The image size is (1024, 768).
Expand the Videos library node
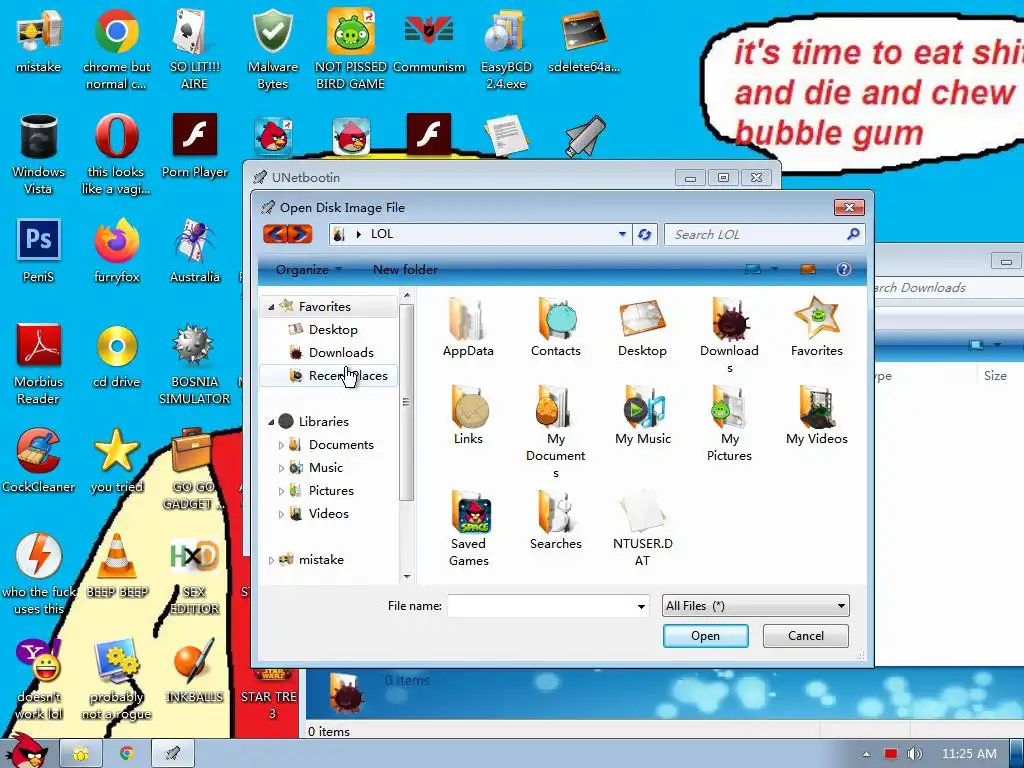point(281,514)
